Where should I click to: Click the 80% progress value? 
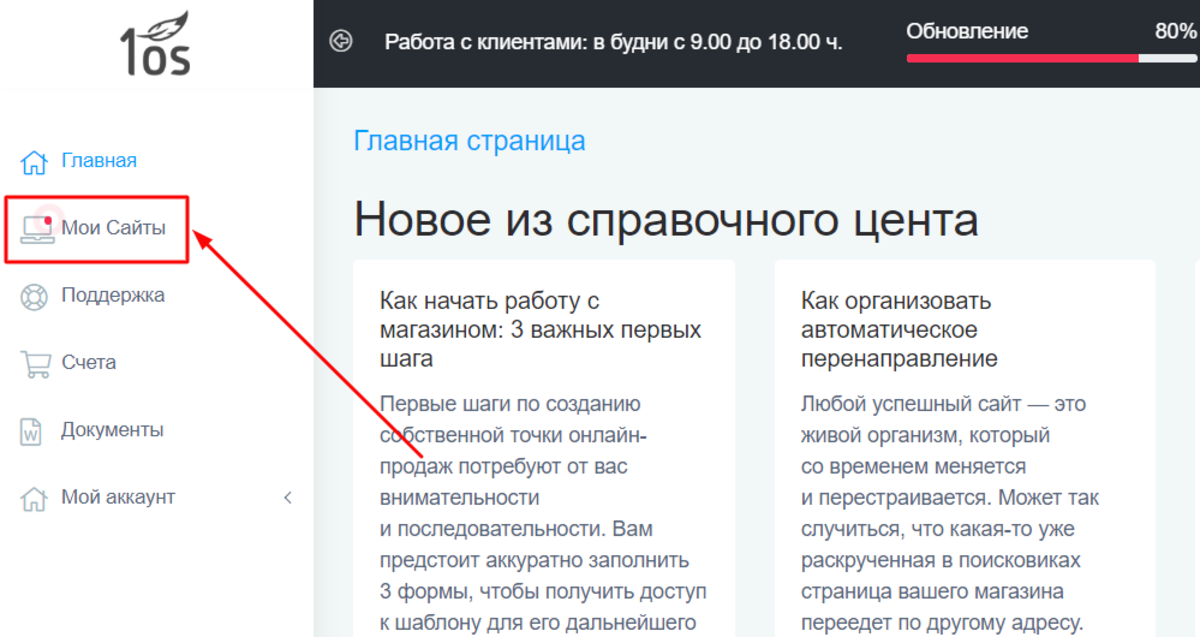1175,31
